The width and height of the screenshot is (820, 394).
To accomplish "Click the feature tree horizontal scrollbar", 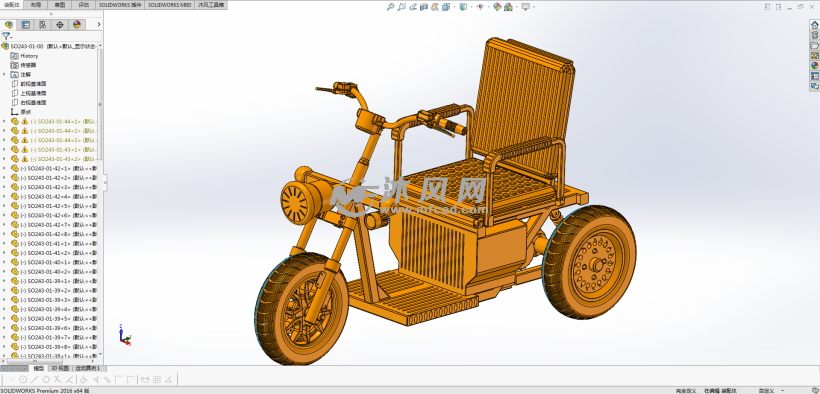I will coord(34,361).
